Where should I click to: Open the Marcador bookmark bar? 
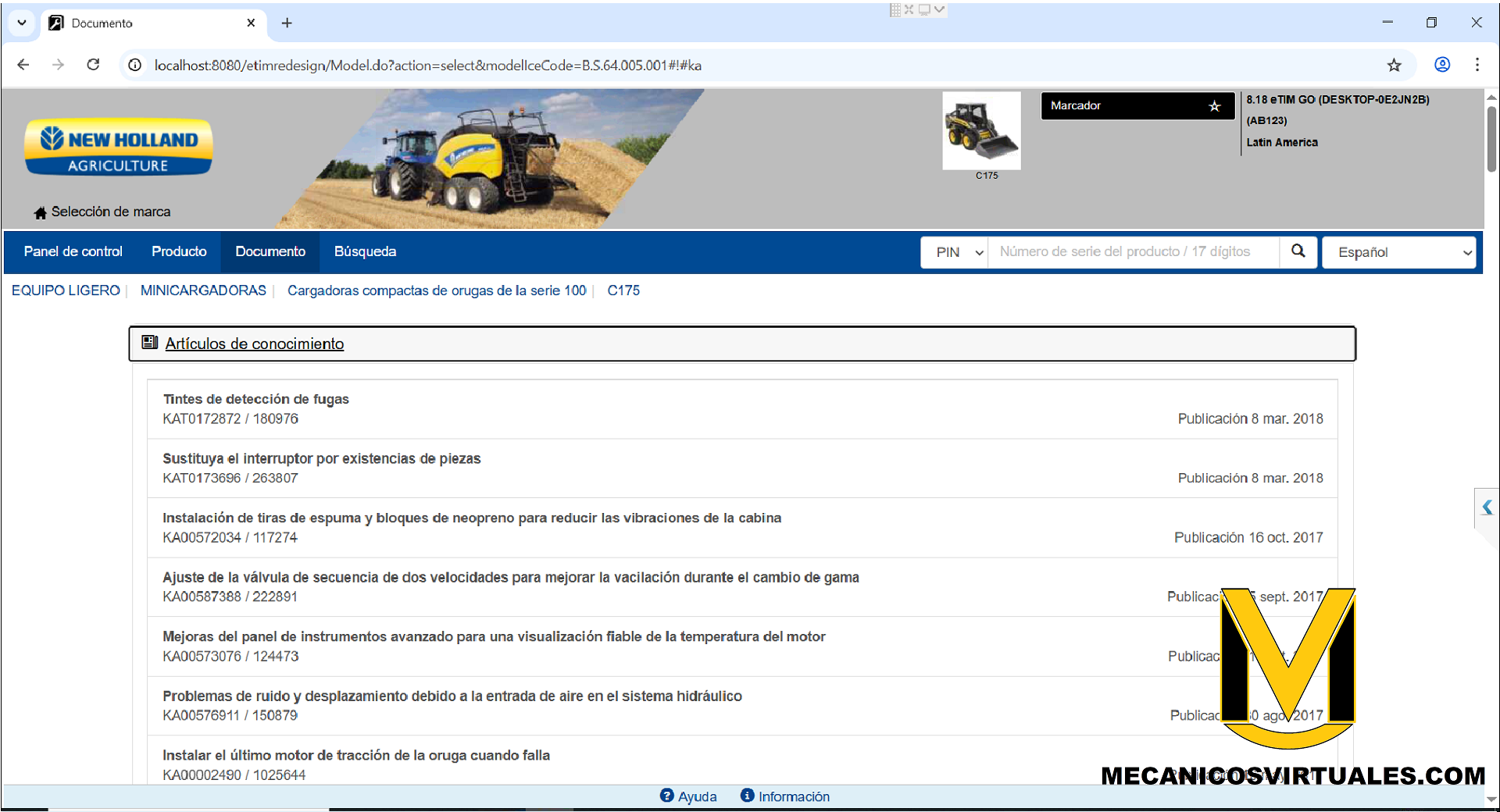1137,106
